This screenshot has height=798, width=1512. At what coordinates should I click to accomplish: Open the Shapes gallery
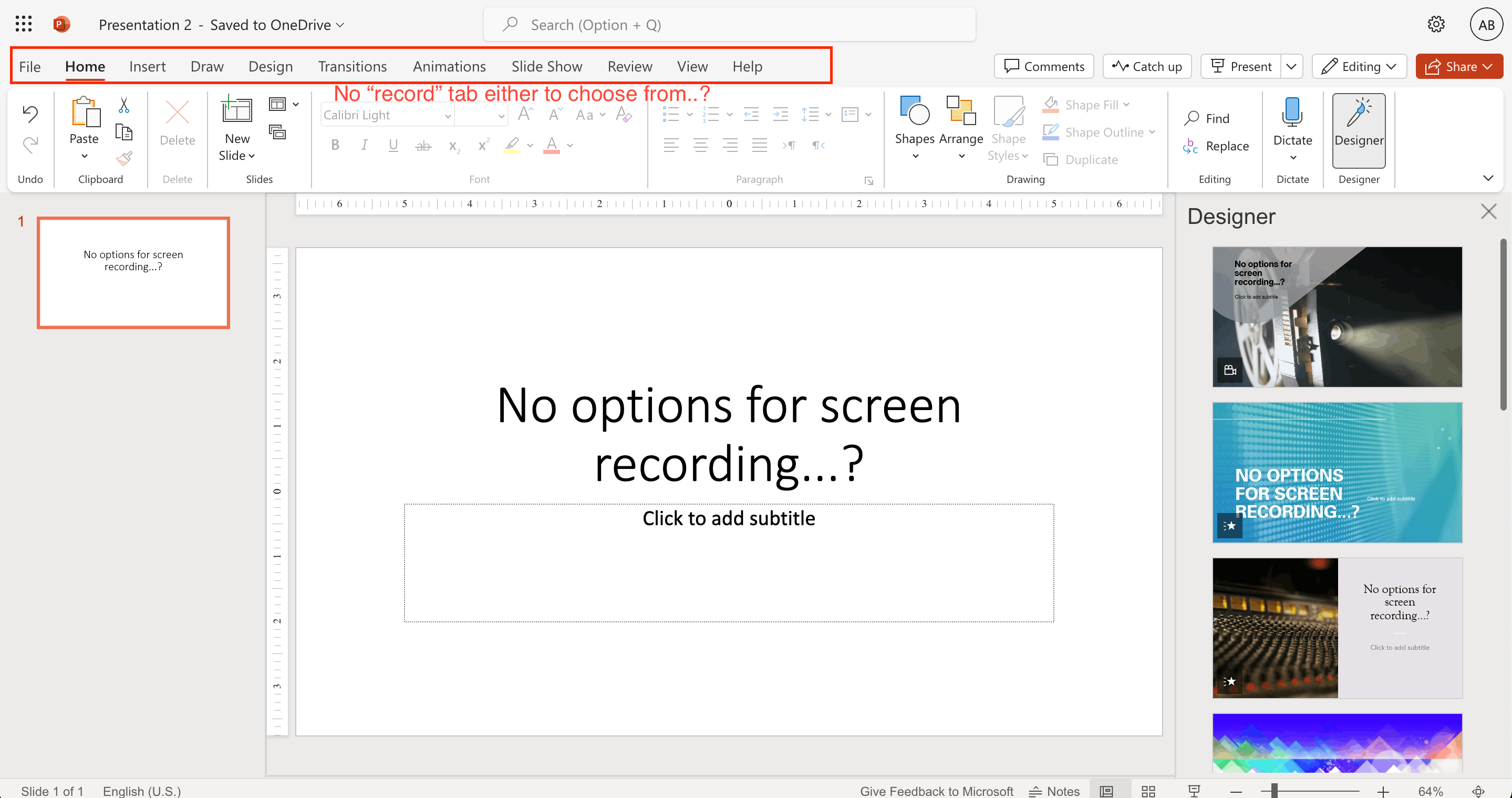coord(915,127)
